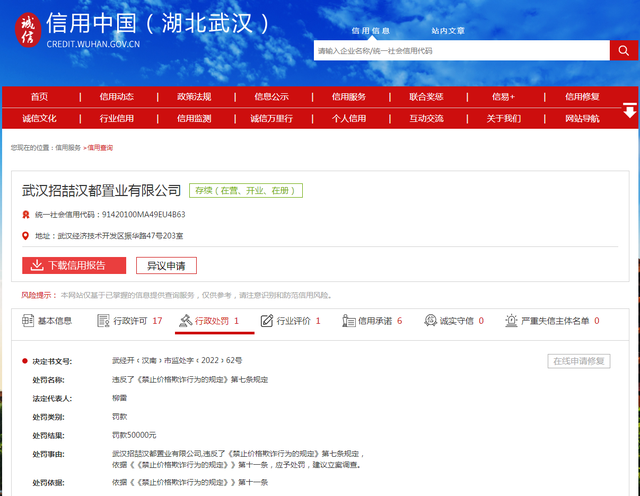
Task: Click the 基本信息 tab icon
Action: click(28, 321)
